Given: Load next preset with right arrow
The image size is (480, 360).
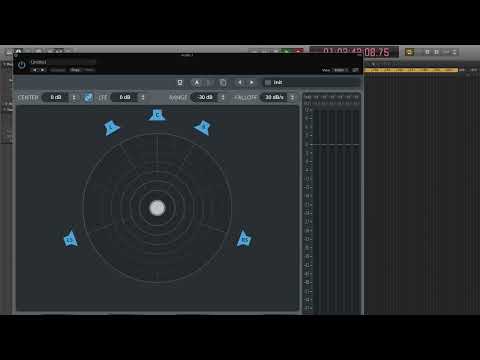Looking at the screenshot, I should click(252, 82).
